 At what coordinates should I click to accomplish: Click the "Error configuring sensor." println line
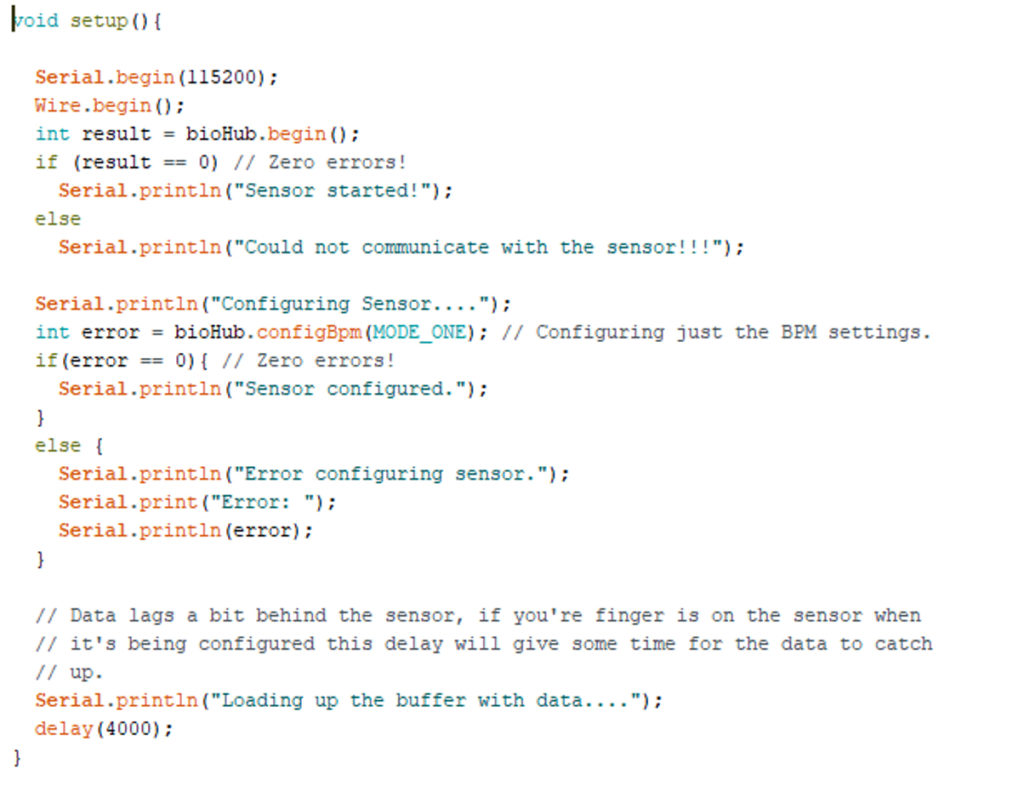[313, 474]
